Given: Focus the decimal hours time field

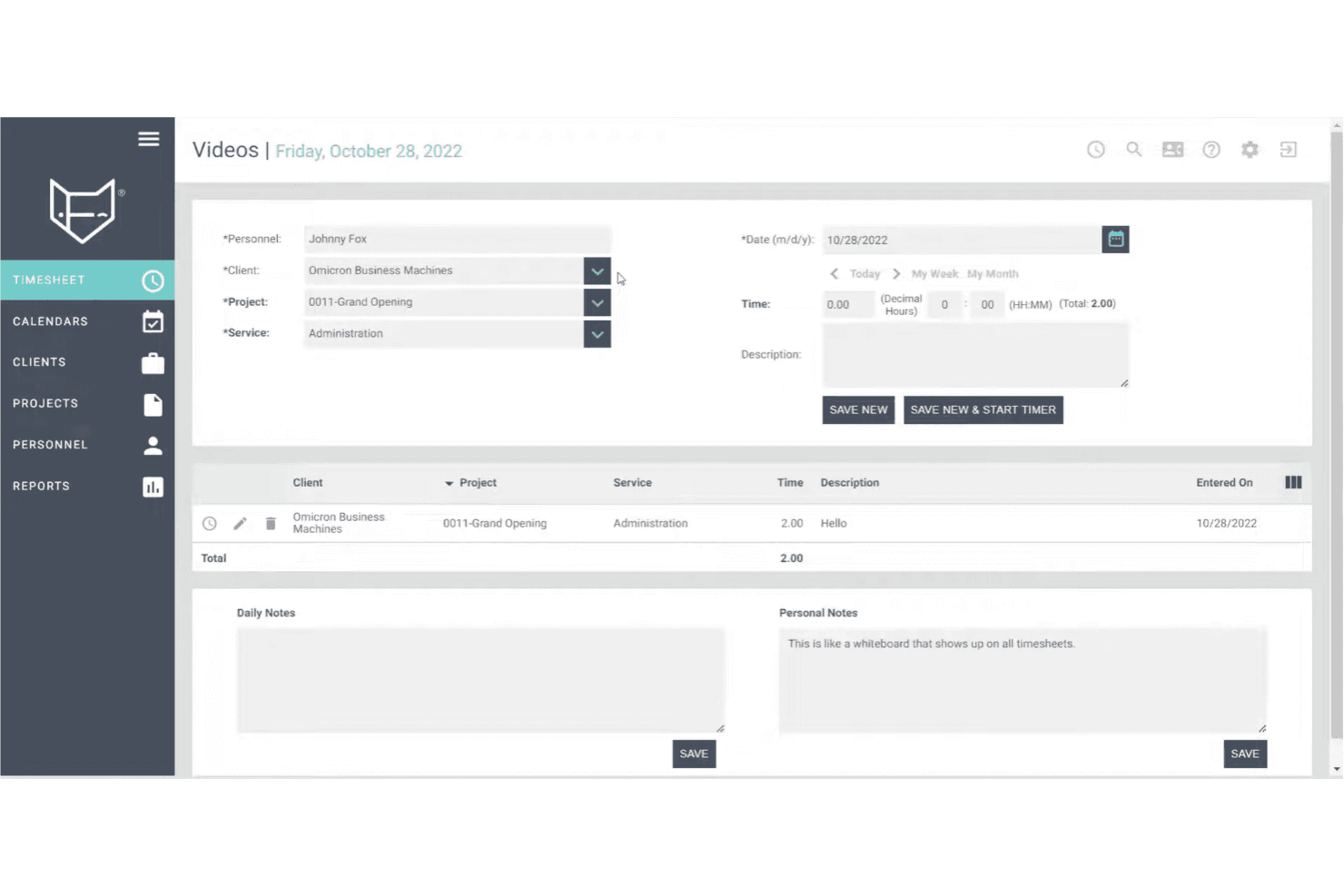Looking at the screenshot, I should [848, 305].
